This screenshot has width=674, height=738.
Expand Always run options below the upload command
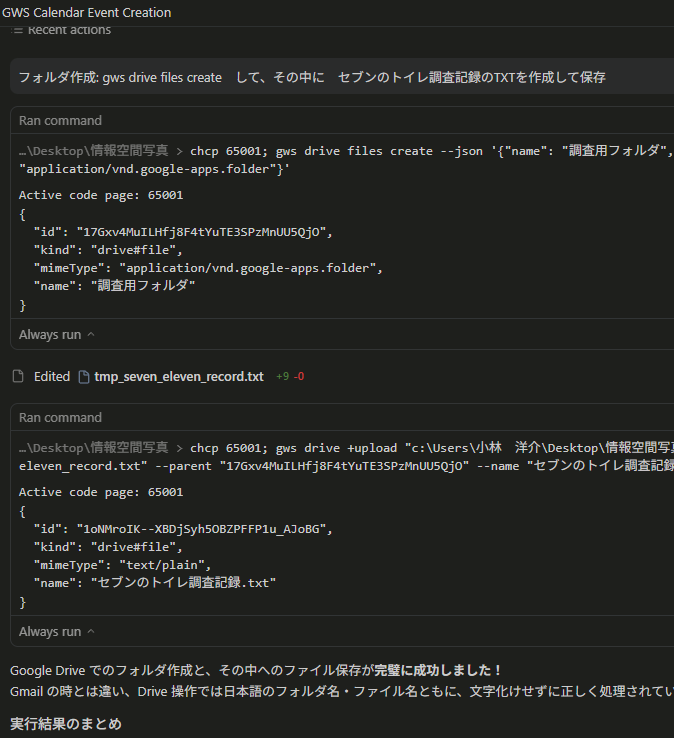pos(91,632)
